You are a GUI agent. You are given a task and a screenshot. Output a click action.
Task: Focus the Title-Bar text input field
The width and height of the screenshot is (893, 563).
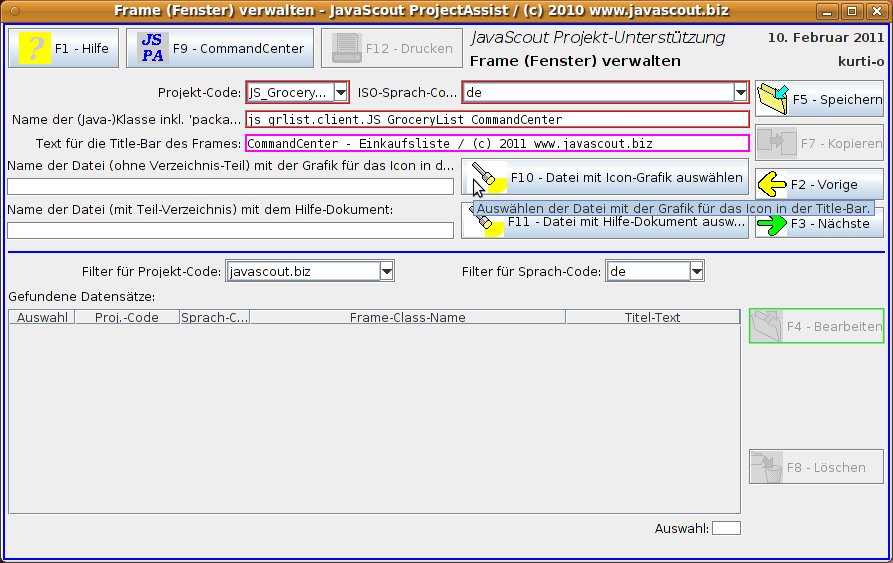[497, 143]
